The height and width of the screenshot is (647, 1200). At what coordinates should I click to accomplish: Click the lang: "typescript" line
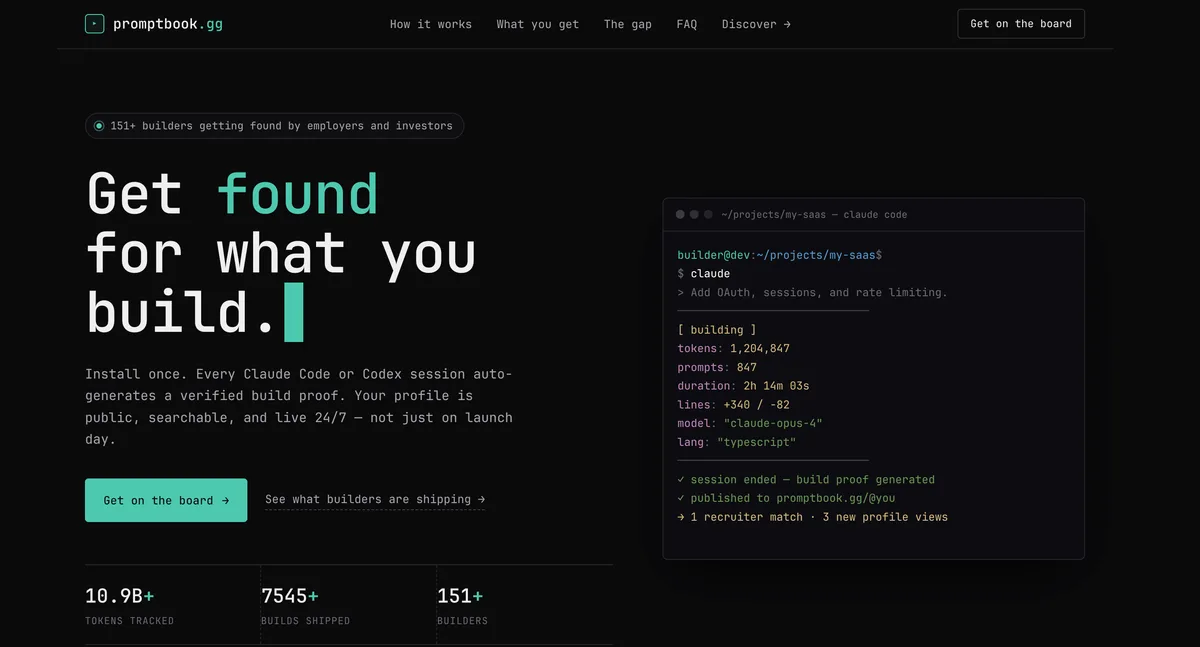(x=737, y=442)
